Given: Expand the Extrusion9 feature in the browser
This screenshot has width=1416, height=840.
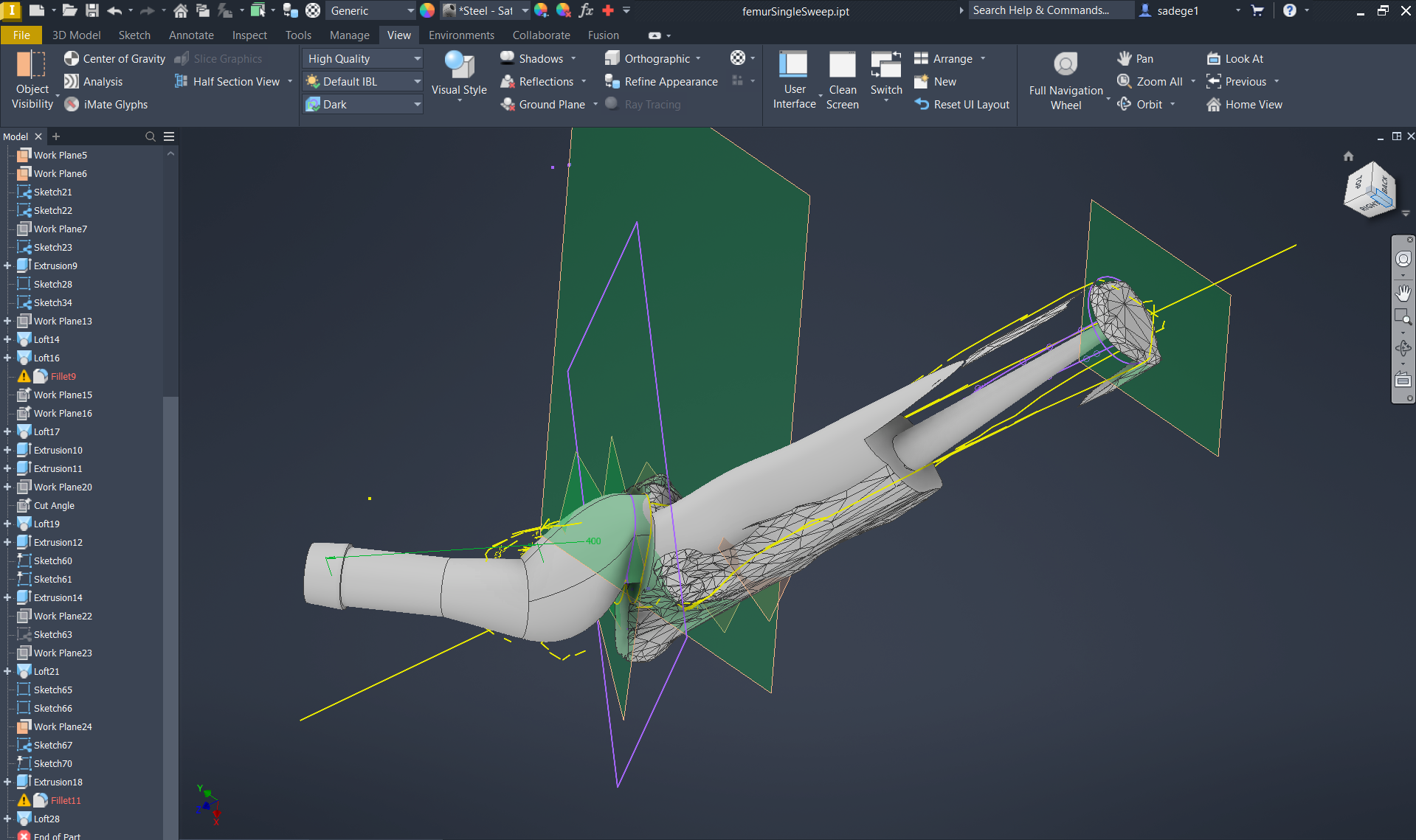Looking at the screenshot, I should [7, 265].
